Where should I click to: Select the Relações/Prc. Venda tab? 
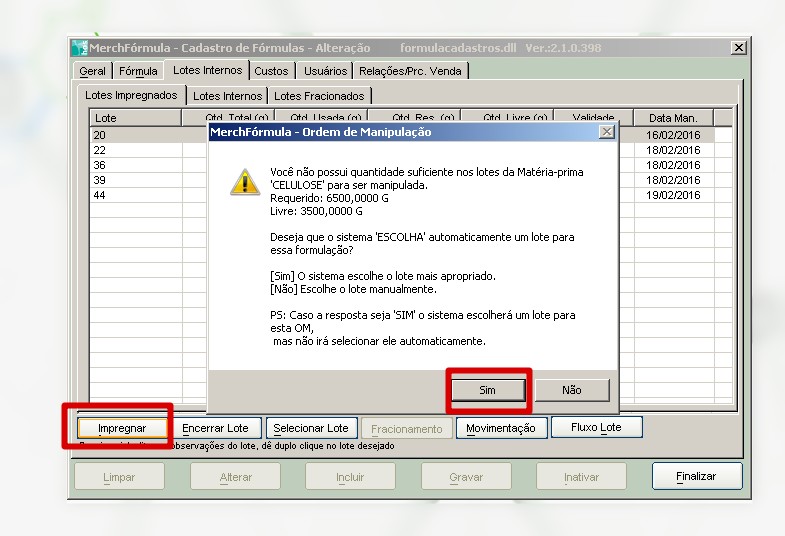412,71
